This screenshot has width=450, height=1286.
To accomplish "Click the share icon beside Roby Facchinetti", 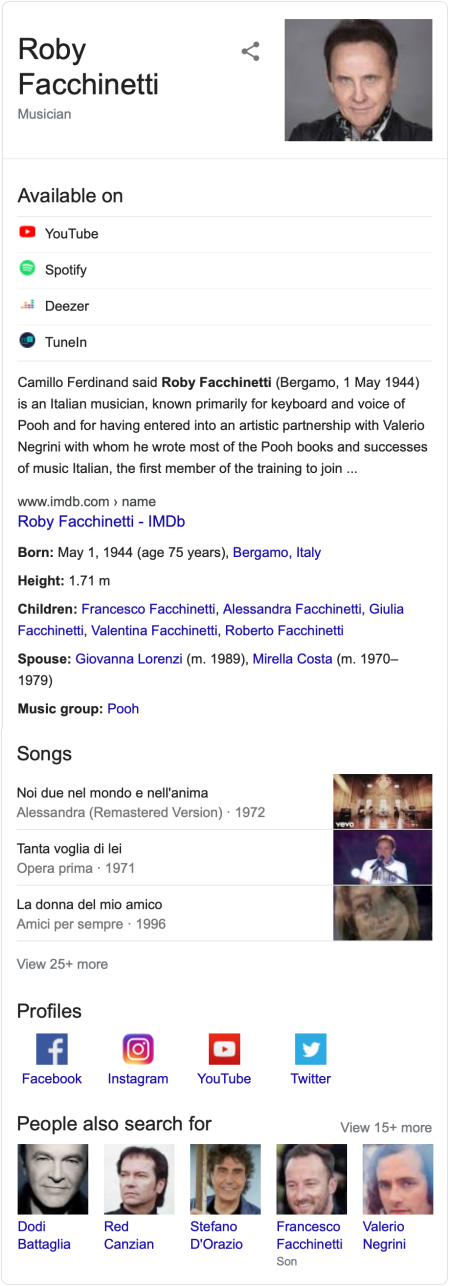I will 251,52.
